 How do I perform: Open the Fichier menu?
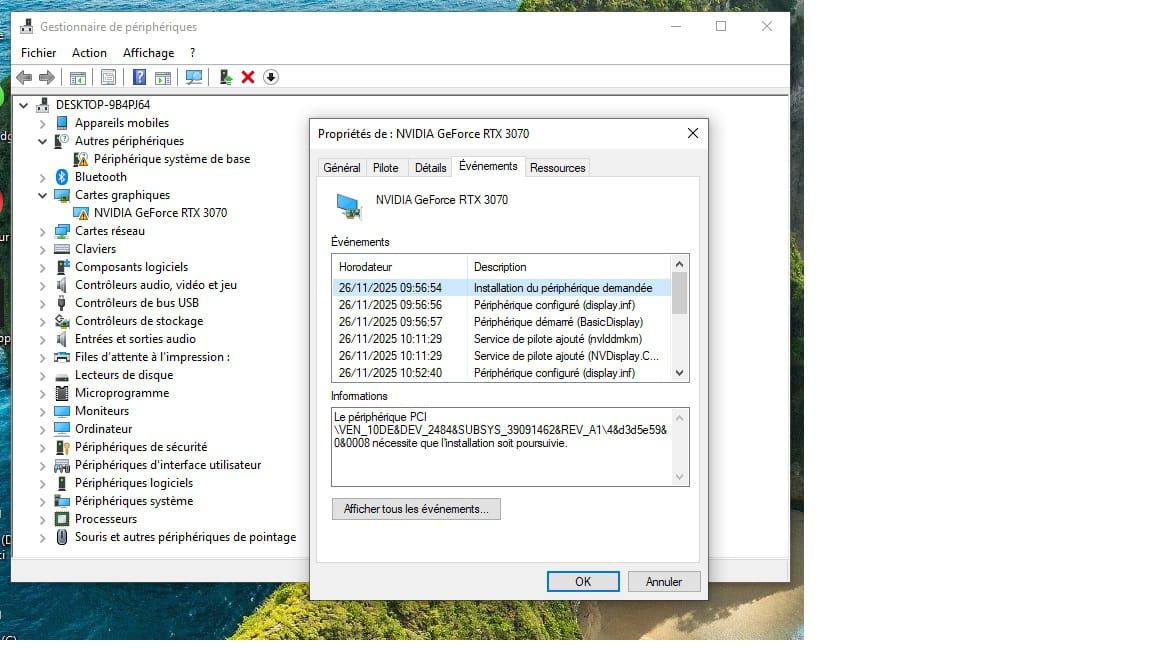pos(38,53)
